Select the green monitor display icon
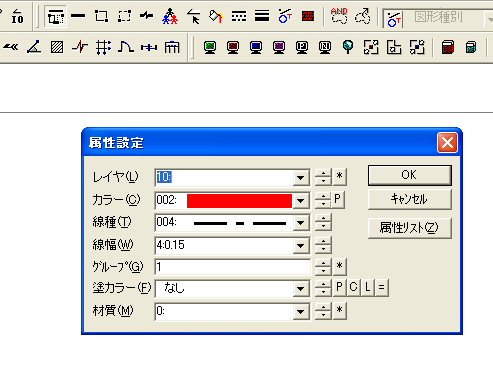The image size is (493, 375). (x=210, y=47)
